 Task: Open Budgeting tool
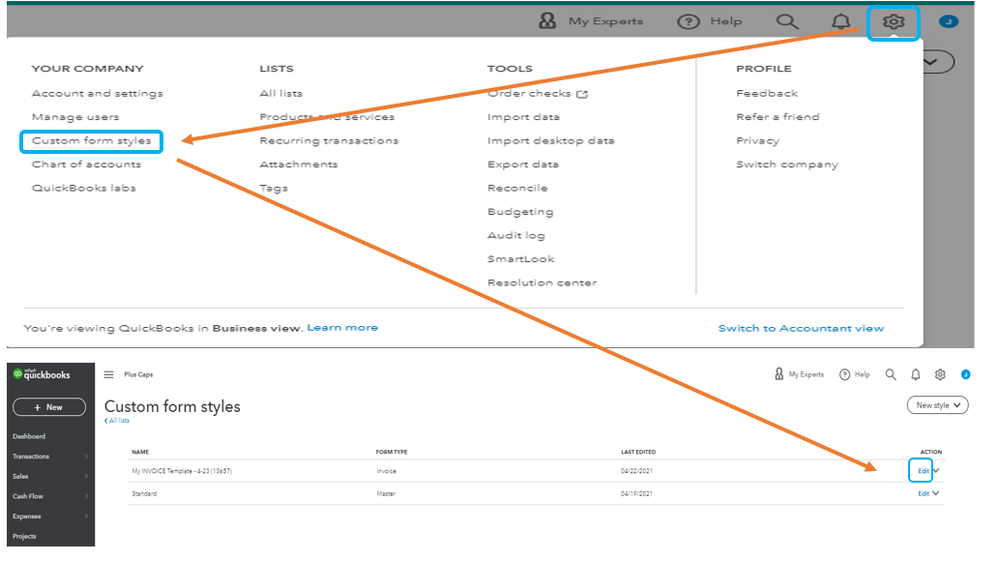point(520,212)
